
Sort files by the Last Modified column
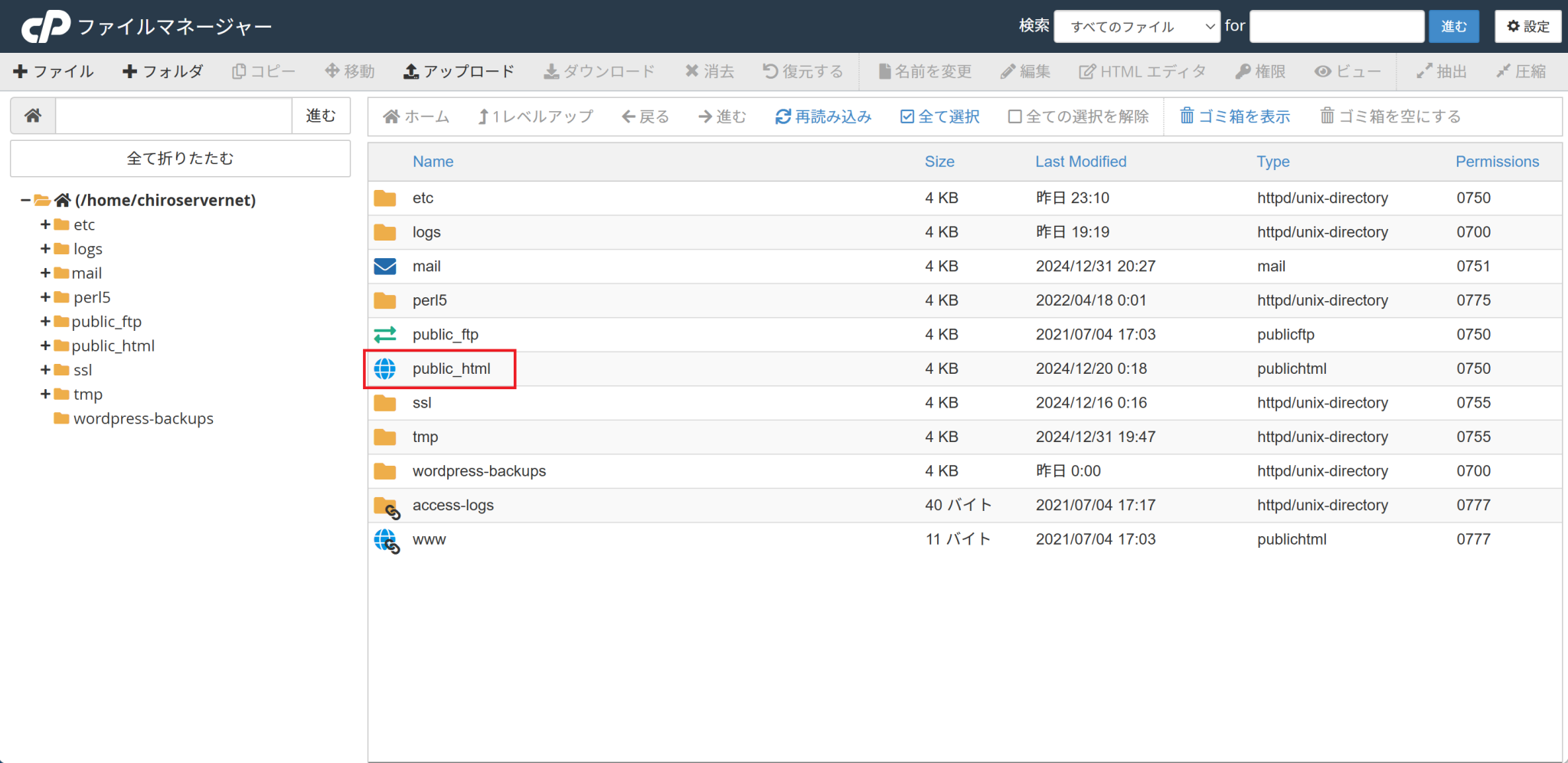(x=1080, y=161)
